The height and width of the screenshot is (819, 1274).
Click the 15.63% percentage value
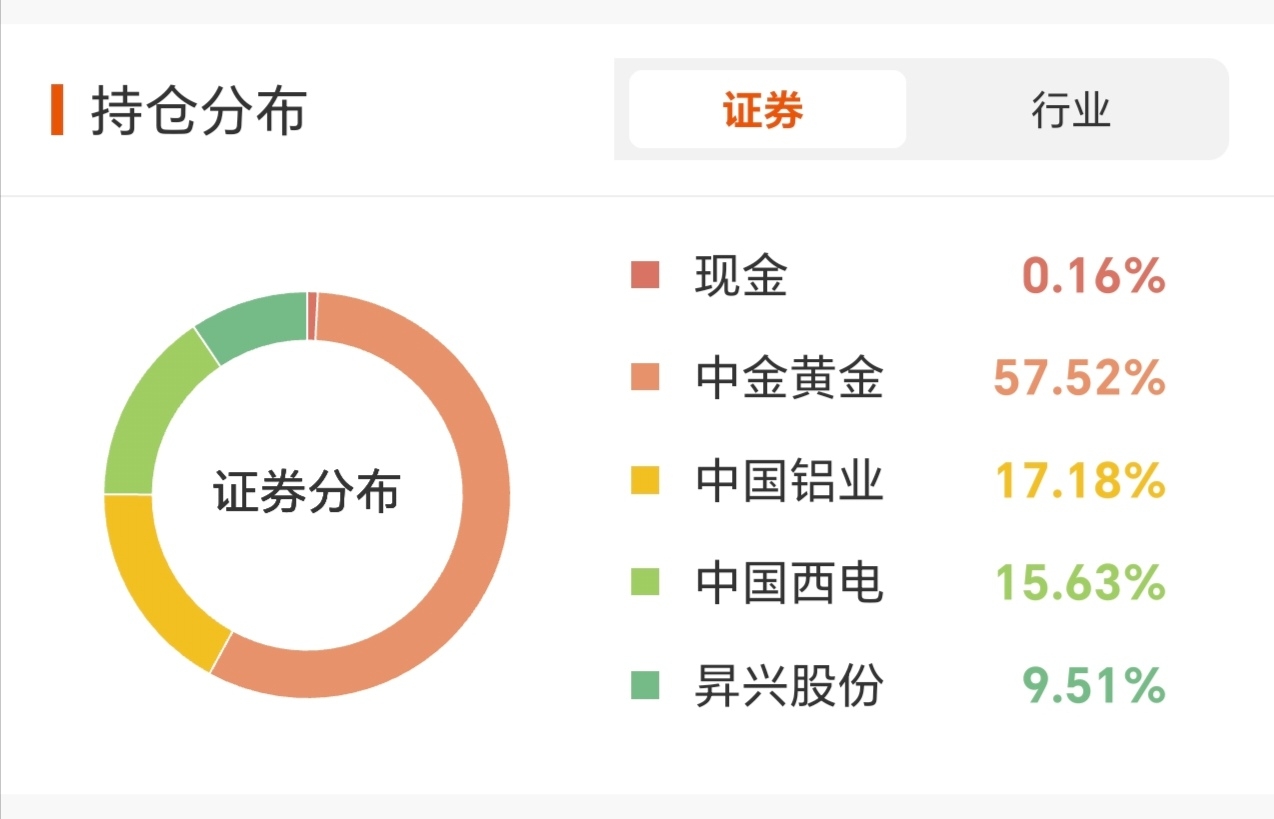coord(1079,583)
